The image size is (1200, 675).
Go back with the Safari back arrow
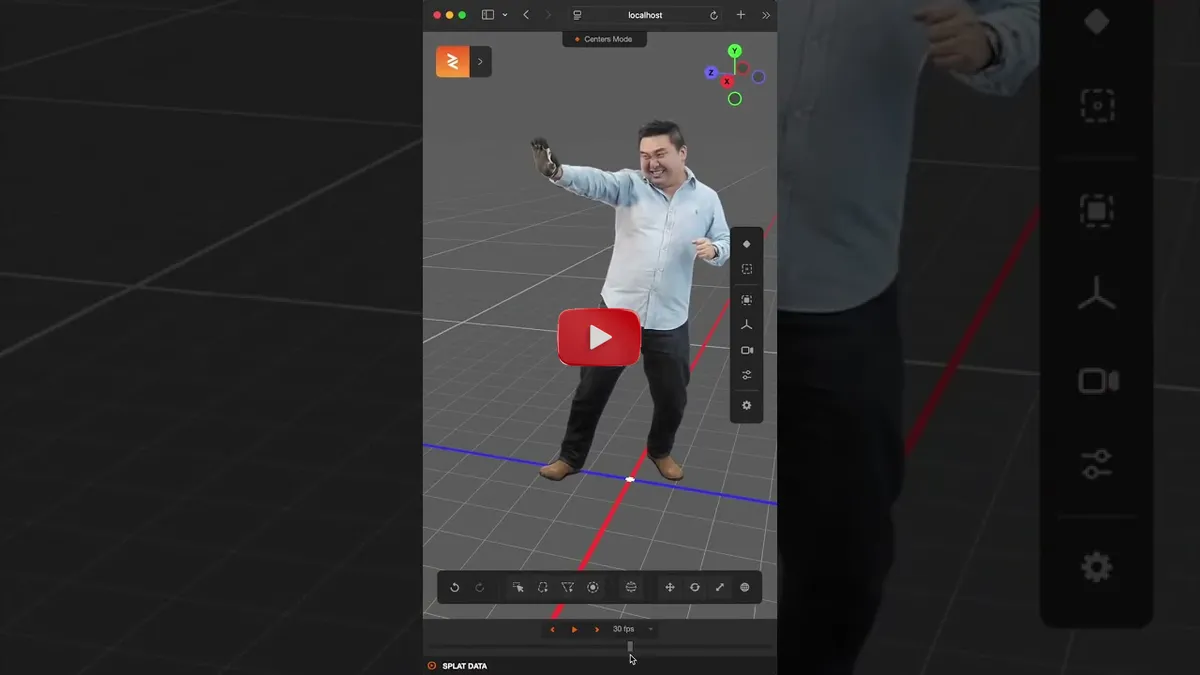526,15
